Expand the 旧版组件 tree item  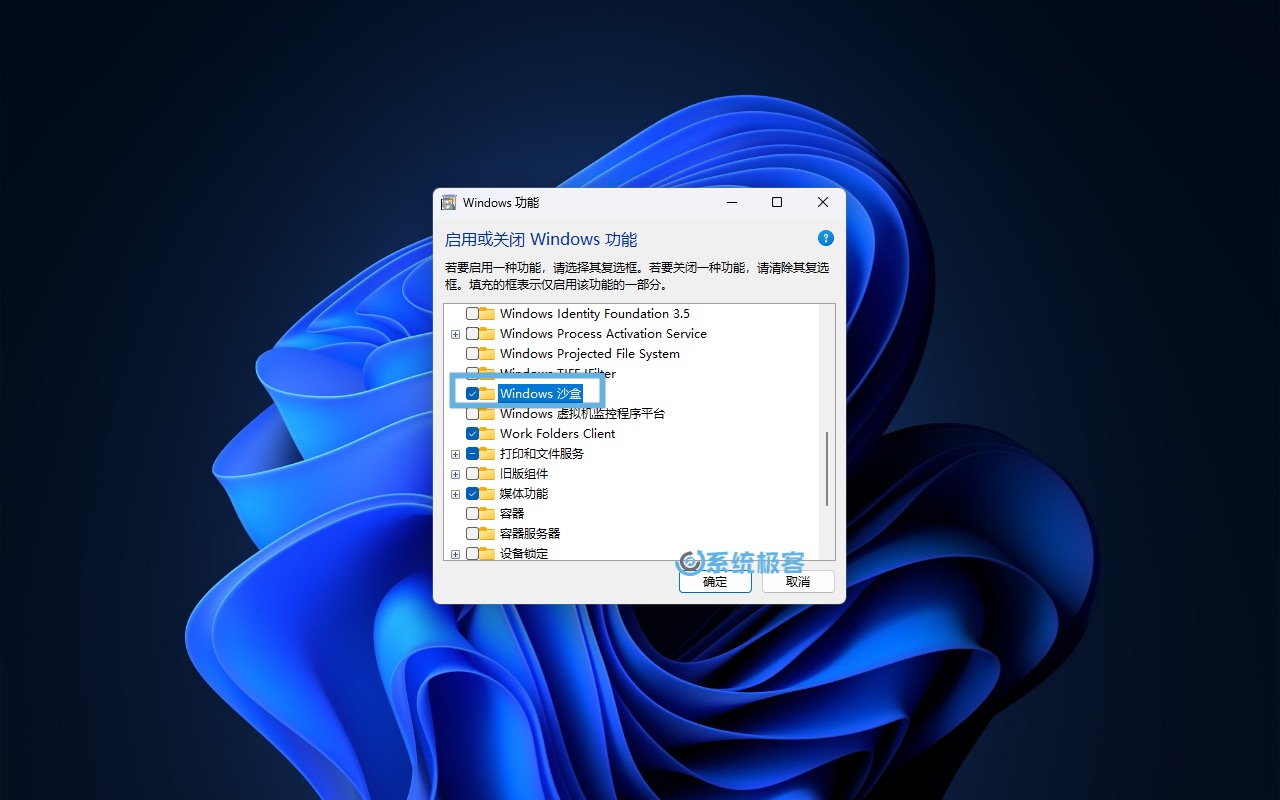click(455, 473)
